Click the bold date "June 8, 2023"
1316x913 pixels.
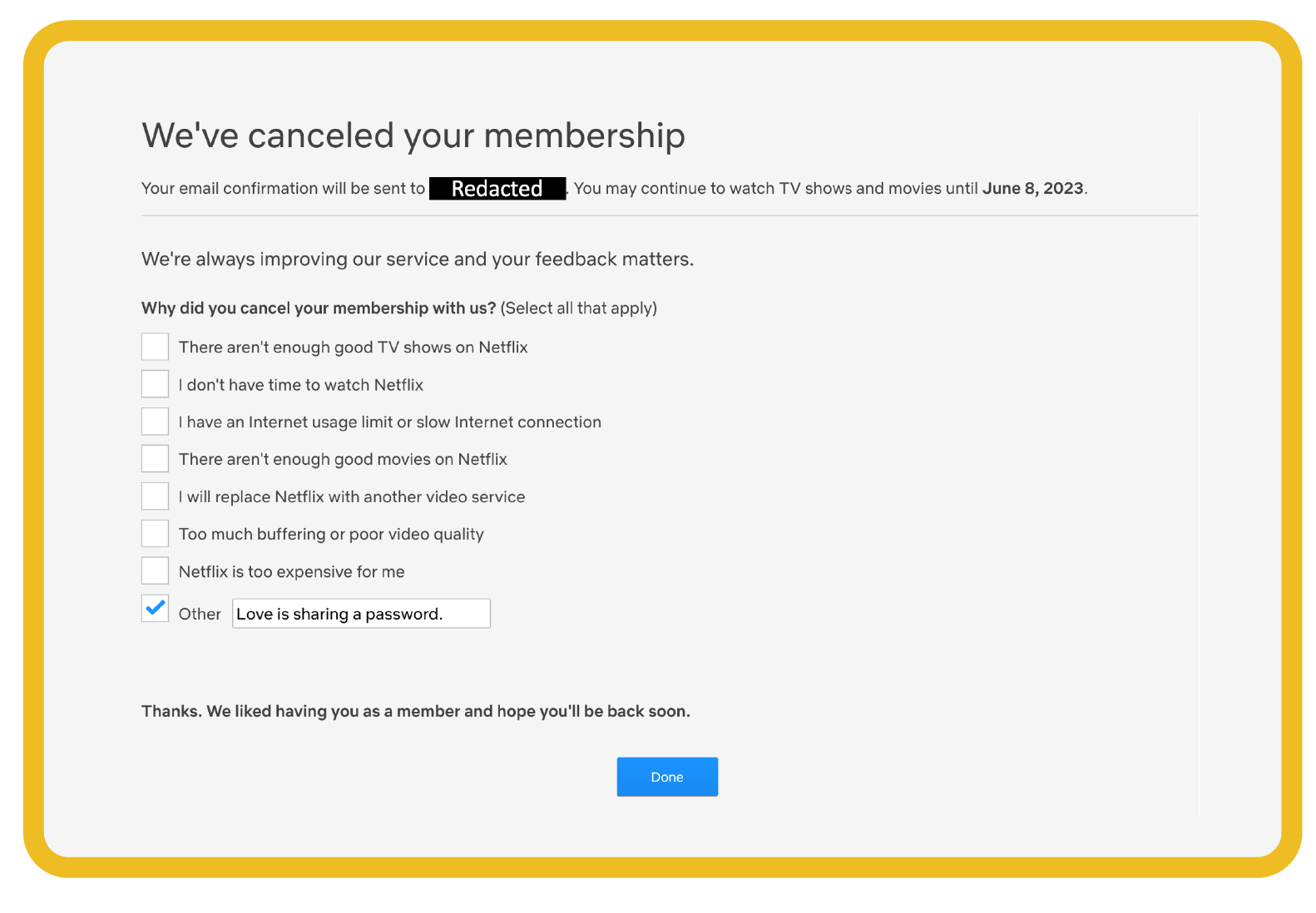1033,188
